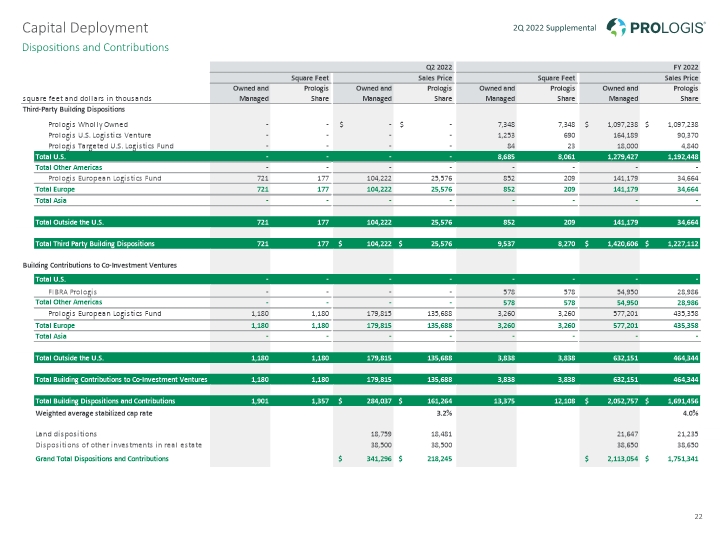Image resolution: width=720 pixels, height=540 pixels.
Task: Select 'square feet and dollars in thousands' note
Action: click(x=87, y=98)
